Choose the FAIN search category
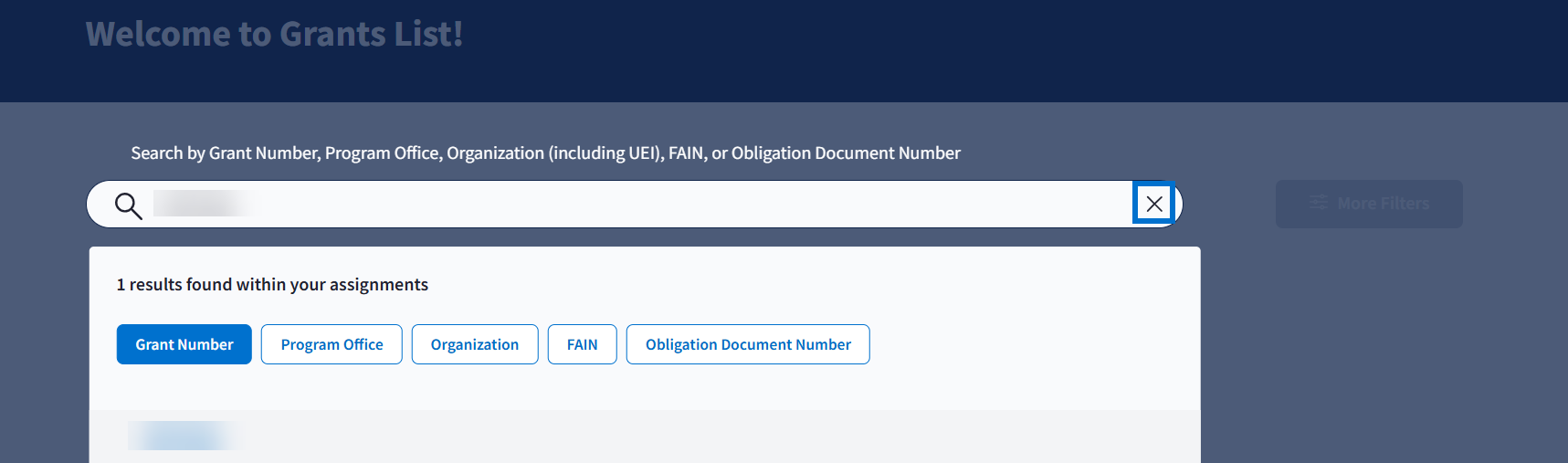Screen dimensions: 1568x463 click(x=582, y=344)
